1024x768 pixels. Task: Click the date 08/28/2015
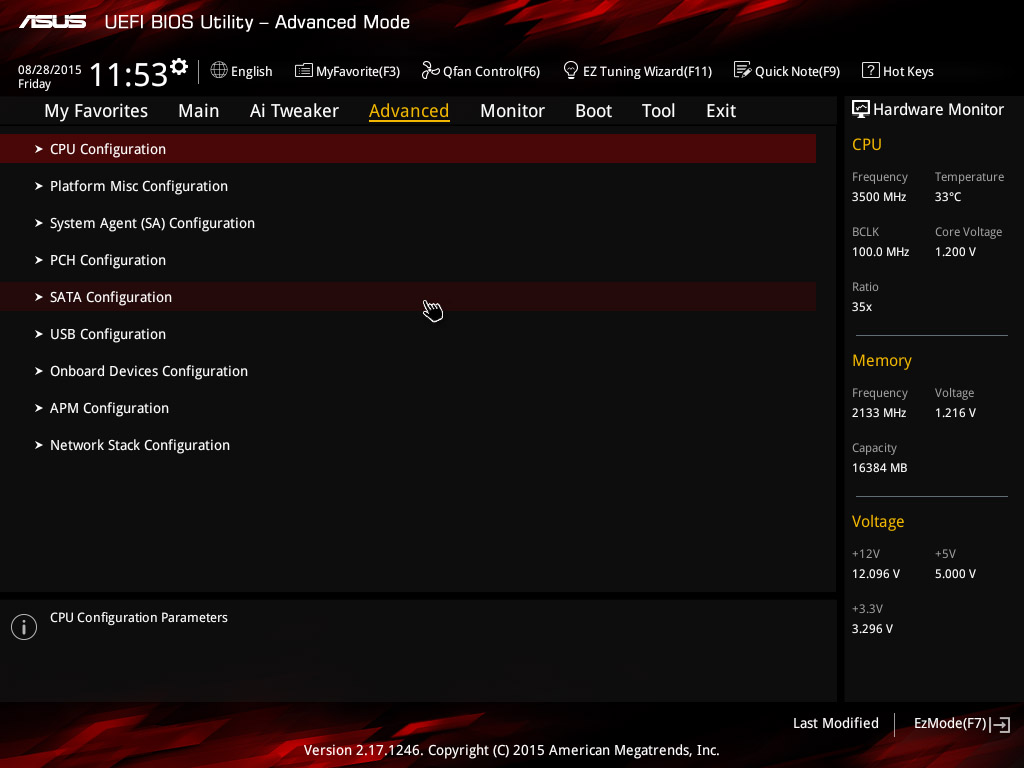click(x=50, y=69)
